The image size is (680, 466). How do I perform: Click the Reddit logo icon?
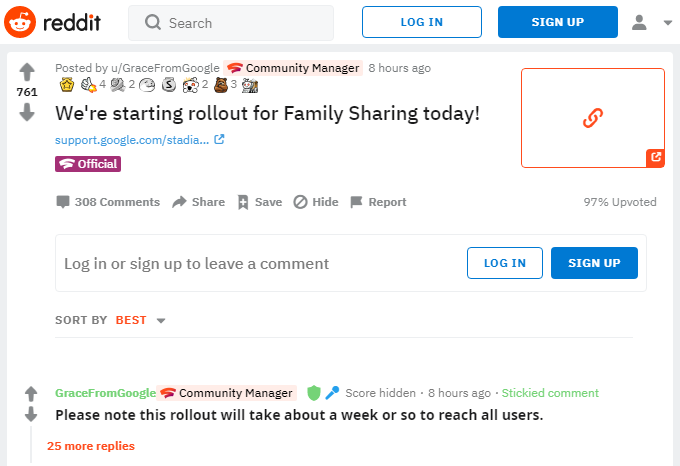point(20,22)
